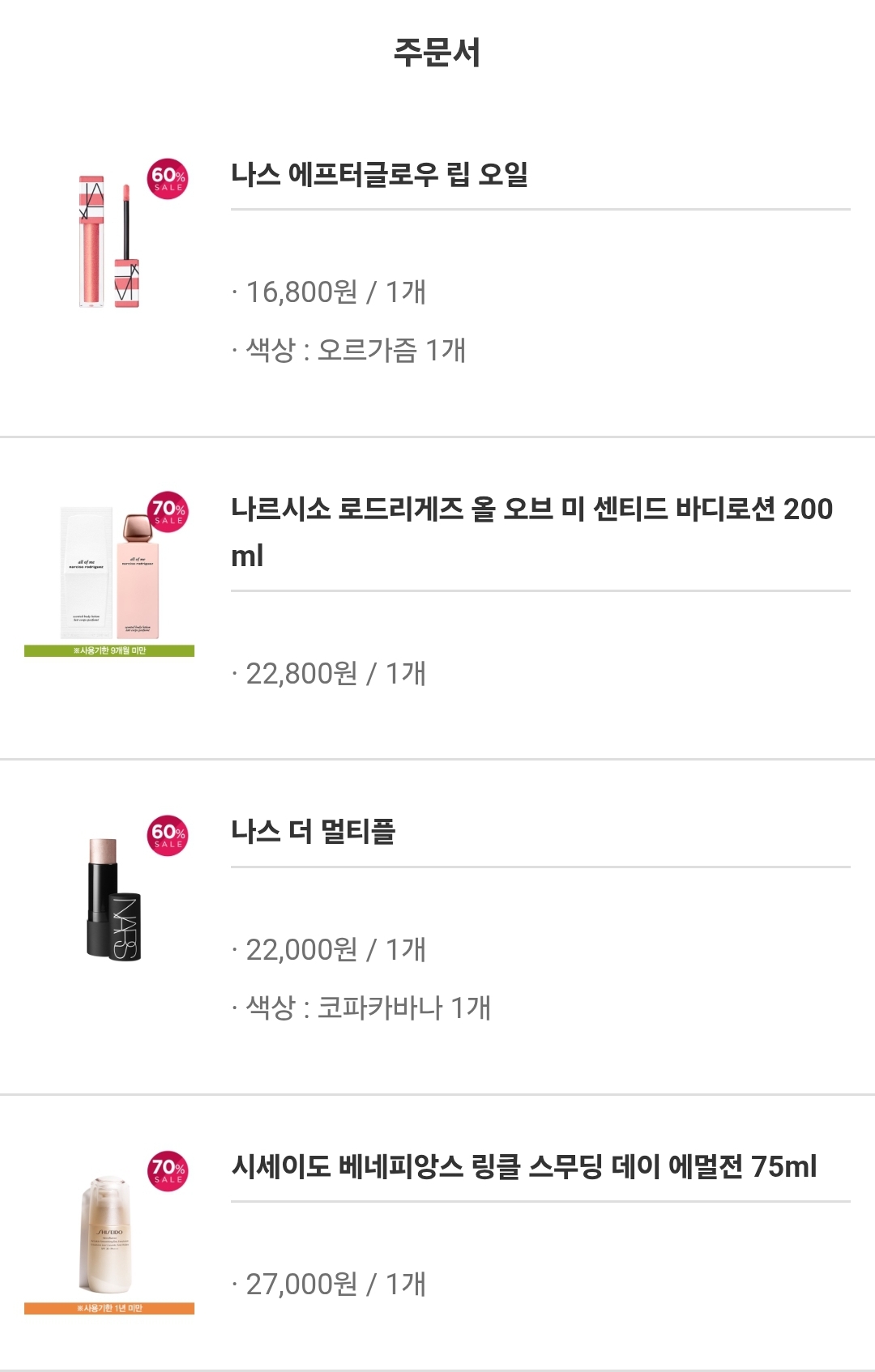Open 시세이도 베네피앙스 링클 스무딩 데이 에멀전 title

pyautogui.click(x=523, y=1167)
